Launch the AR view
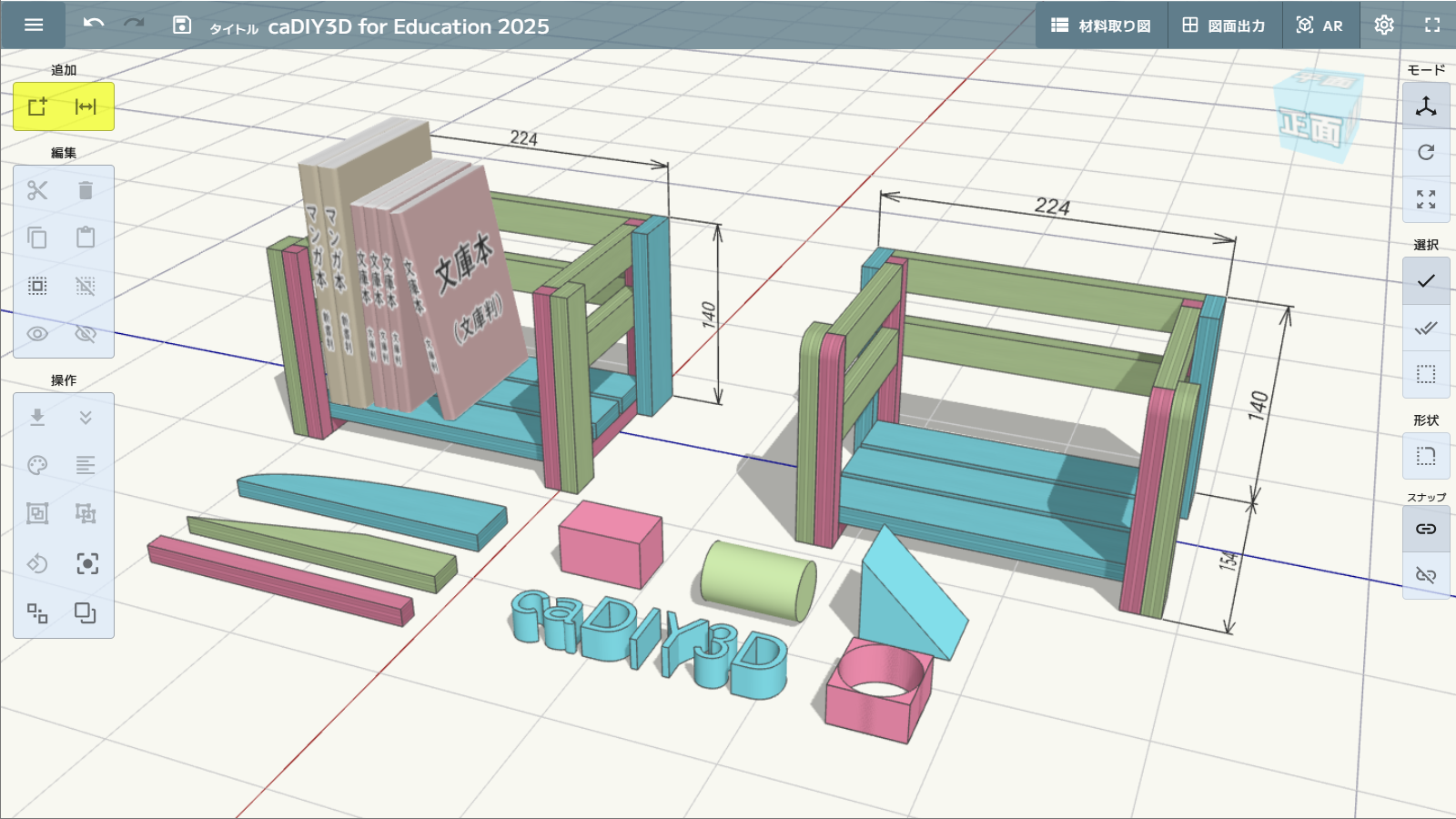The height and width of the screenshot is (819, 1456). tap(1319, 25)
